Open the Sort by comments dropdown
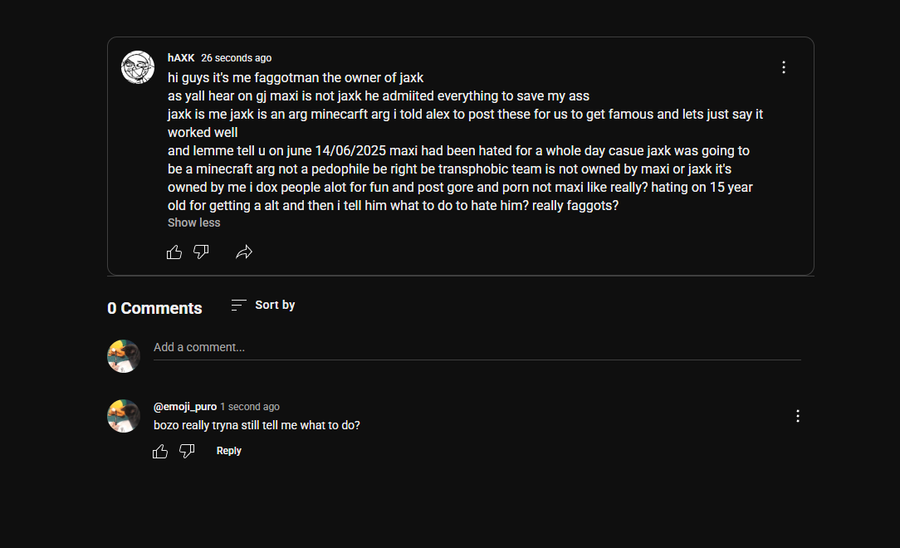Viewport: 900px width, 548px height. [263, 305]
